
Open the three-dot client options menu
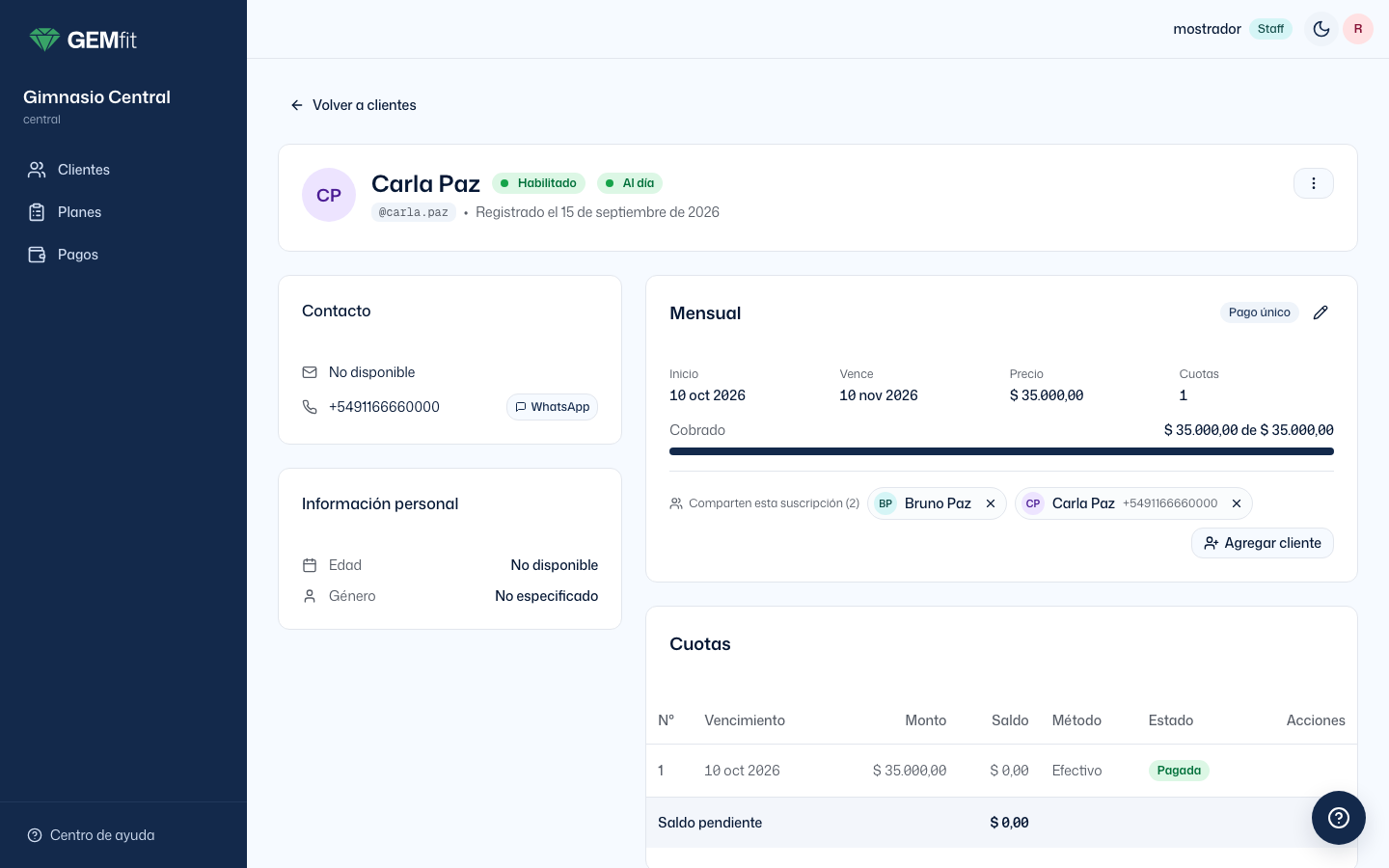[x=1314, y=183]
